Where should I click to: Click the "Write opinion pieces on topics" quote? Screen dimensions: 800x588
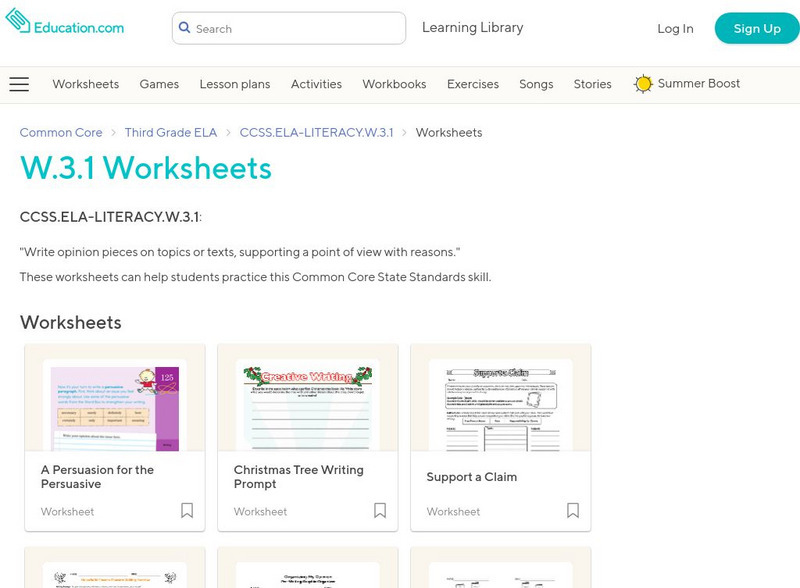(x=240, y=252)
